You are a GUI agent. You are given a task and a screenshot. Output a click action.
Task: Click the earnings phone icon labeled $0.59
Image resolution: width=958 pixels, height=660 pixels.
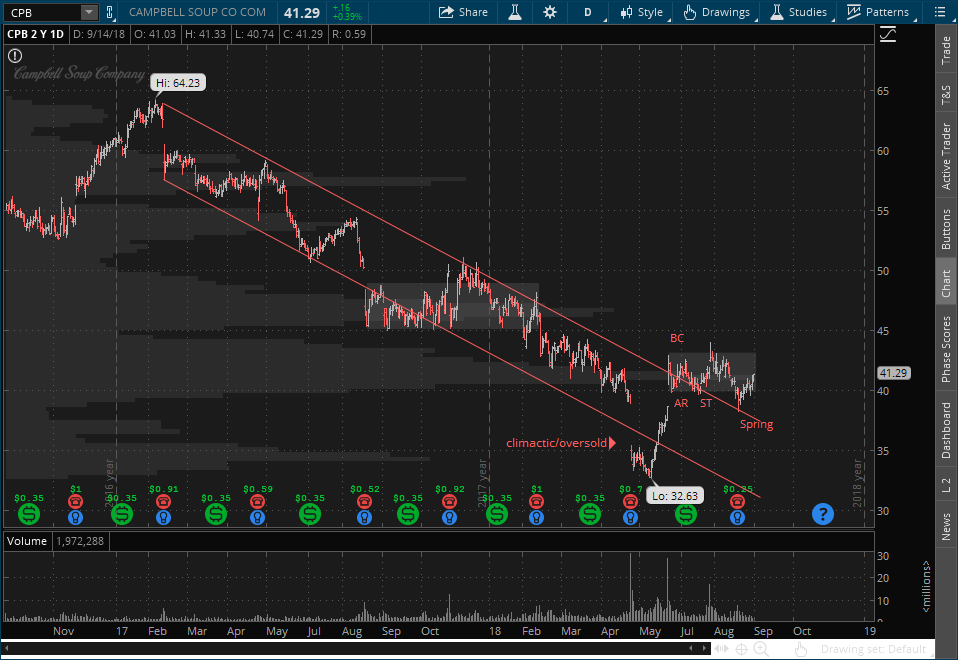[x=258, y=500]
